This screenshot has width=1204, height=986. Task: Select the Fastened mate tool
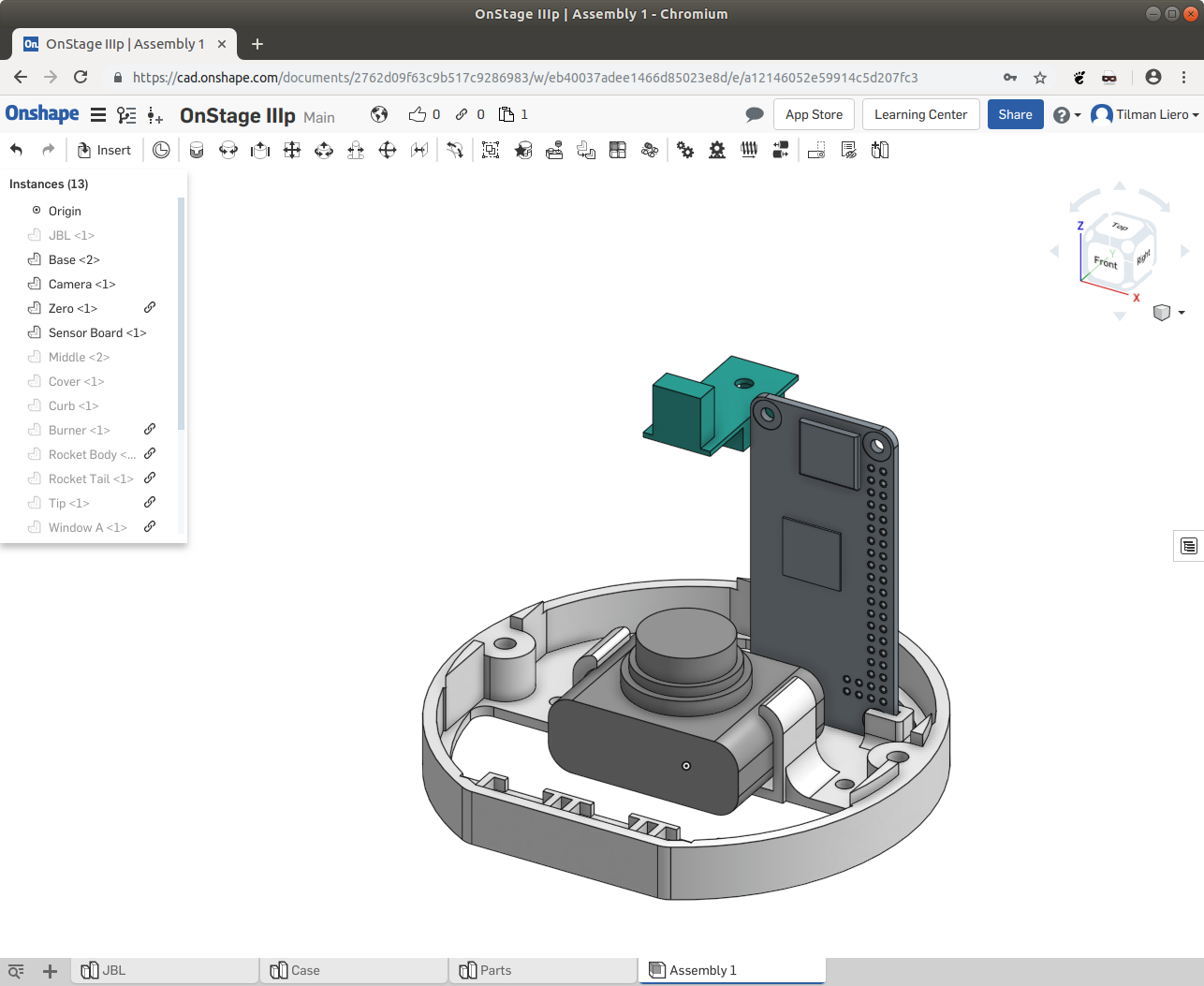[197, 150]
